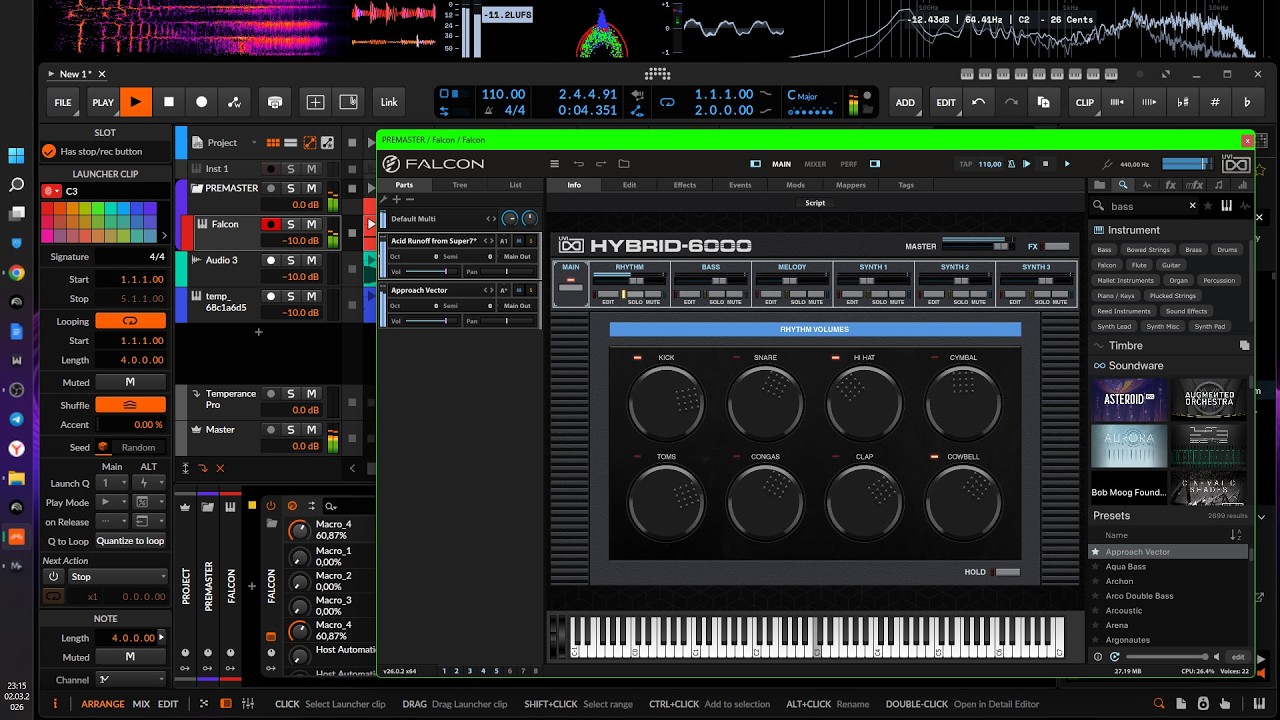
Task: Toggle the Looping button in clip panel
Action: tap(130, 321)
